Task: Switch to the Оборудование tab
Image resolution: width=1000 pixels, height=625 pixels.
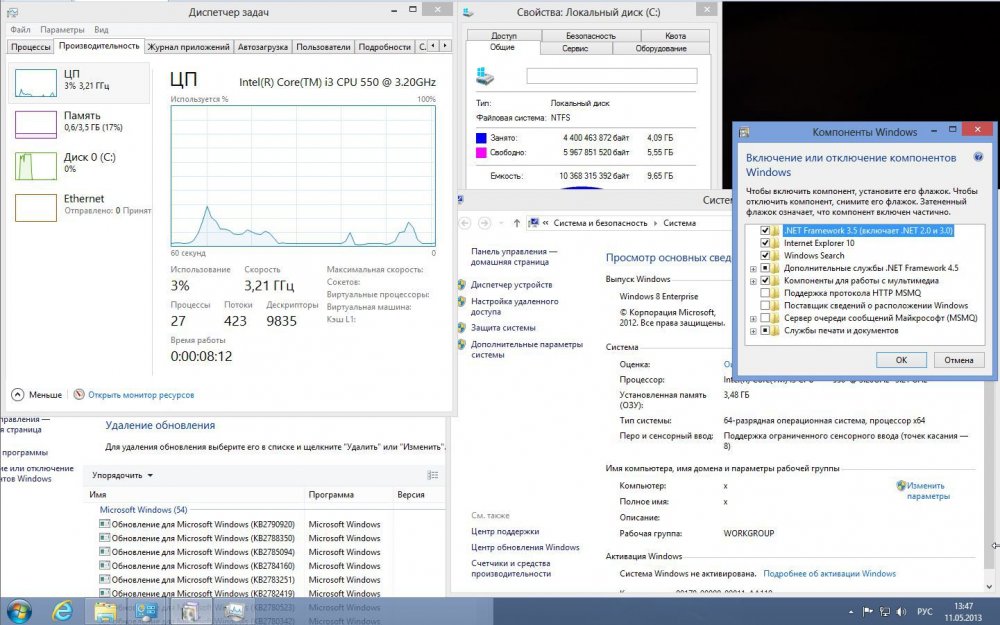Action: pos(661,48)
